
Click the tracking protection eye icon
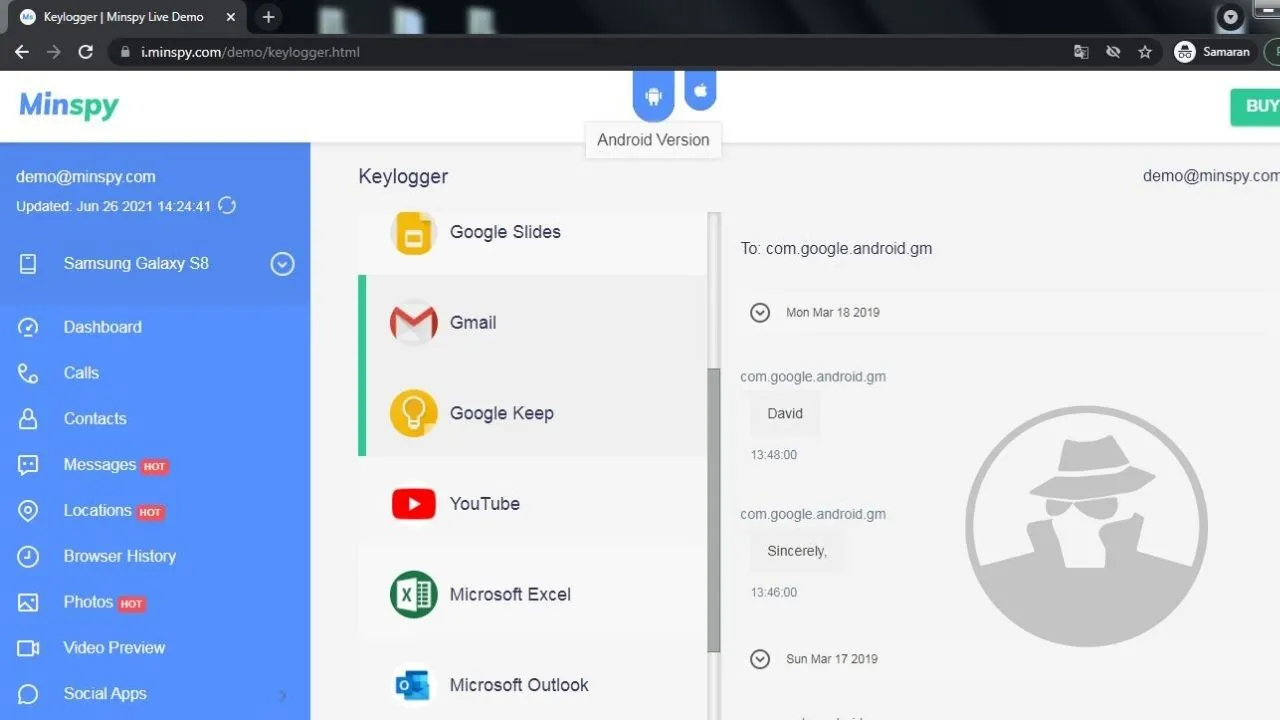point(1113,52)
